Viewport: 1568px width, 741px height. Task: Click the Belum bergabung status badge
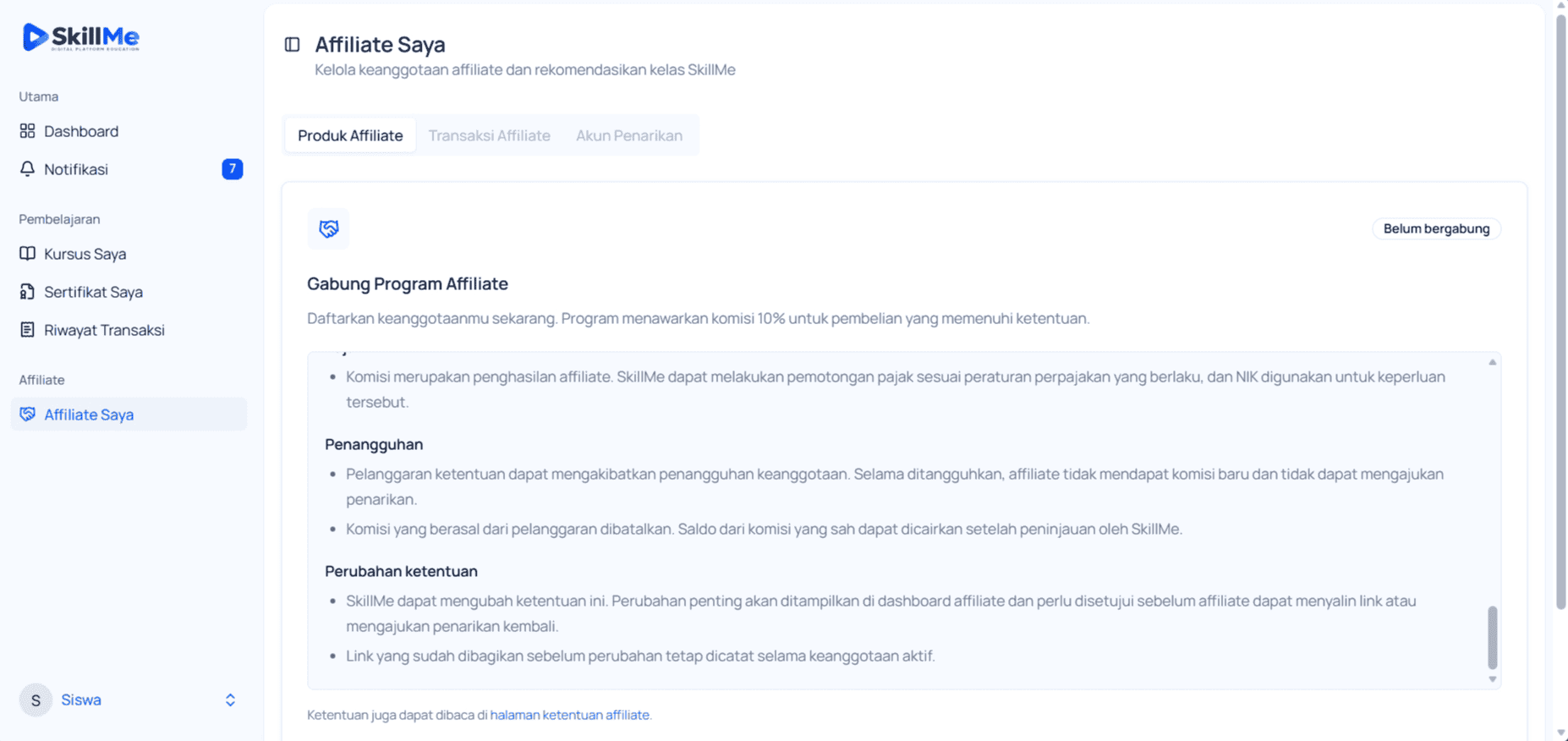(x=1436, y=228)
